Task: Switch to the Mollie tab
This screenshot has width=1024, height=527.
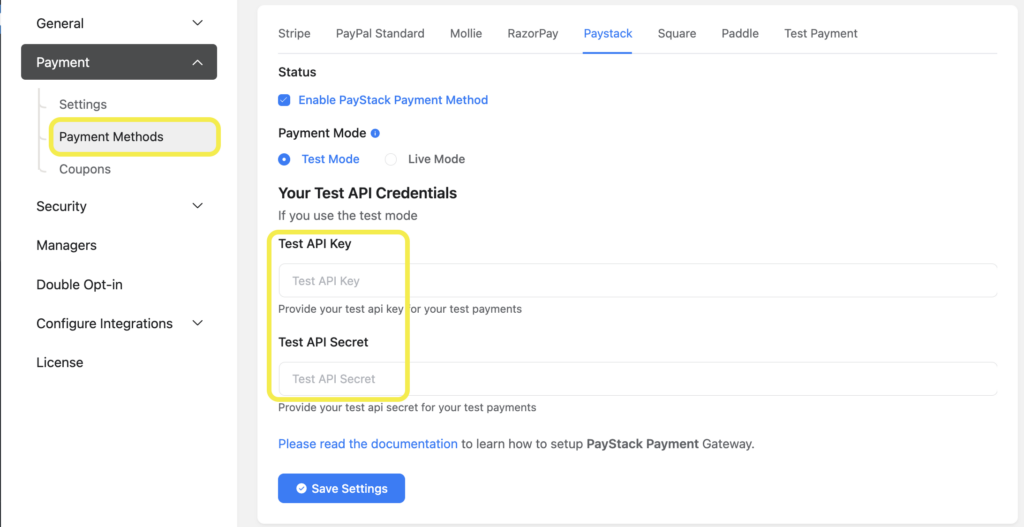Action: click(x=466, y=33)
